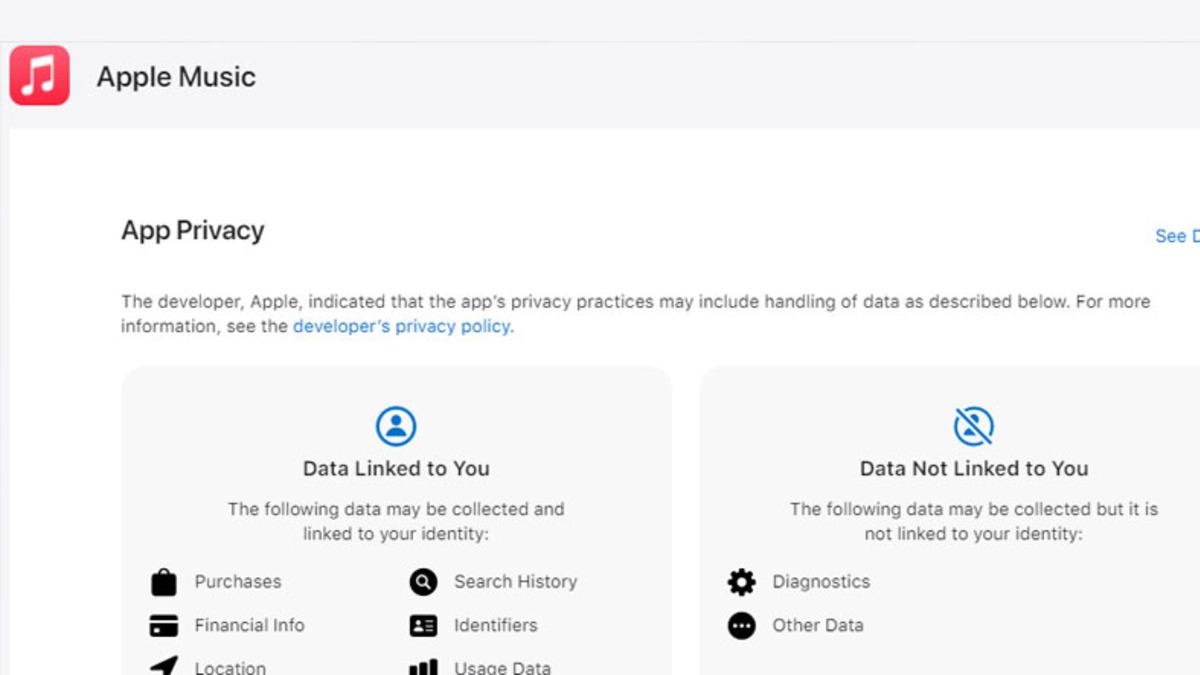
Task: Click the See Details link
Action: click(x=1176, y=236)
